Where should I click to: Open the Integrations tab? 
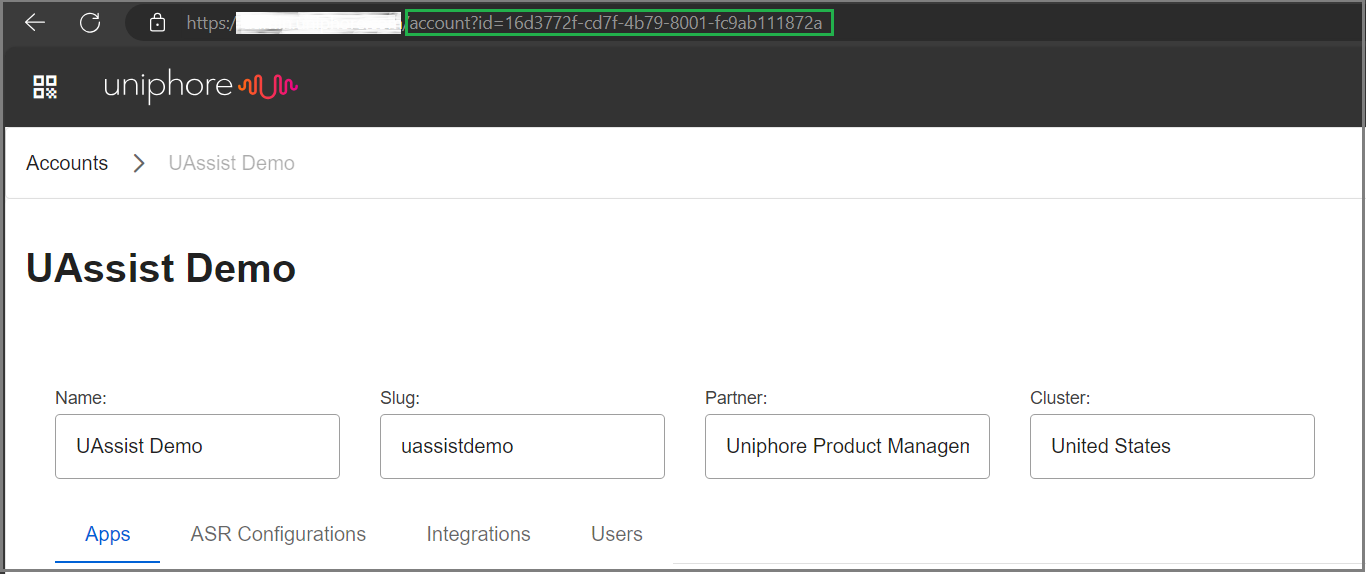point(478,534)
